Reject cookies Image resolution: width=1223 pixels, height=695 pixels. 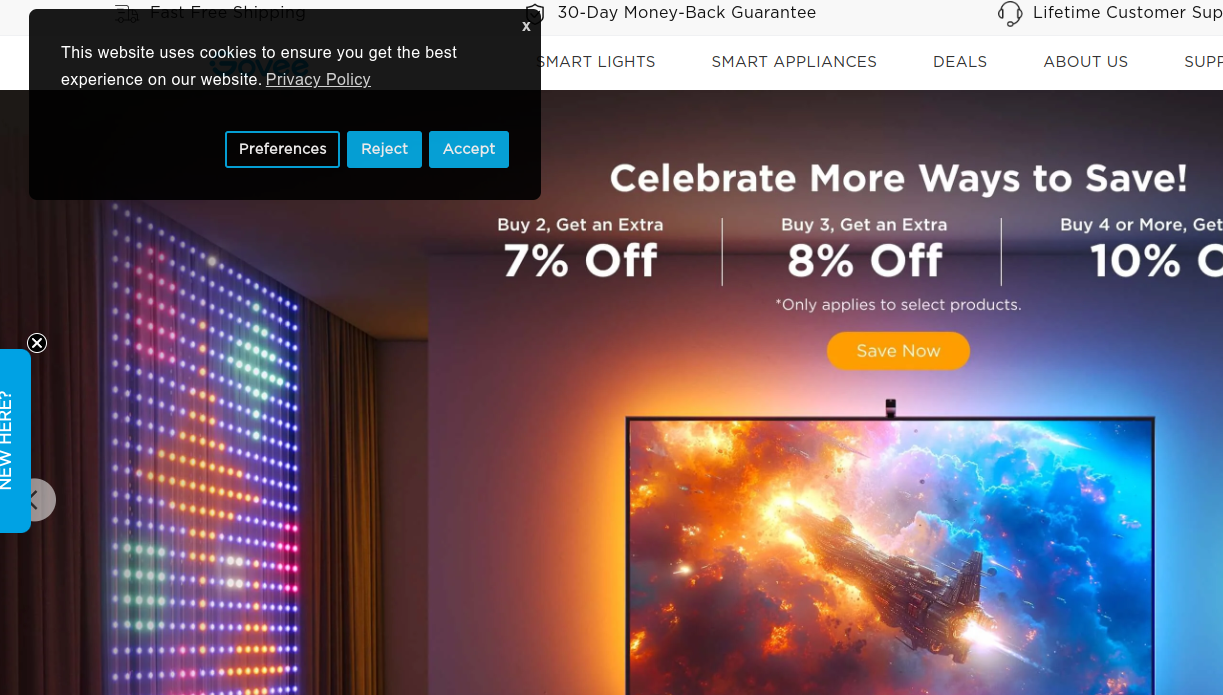pos(384,149)
